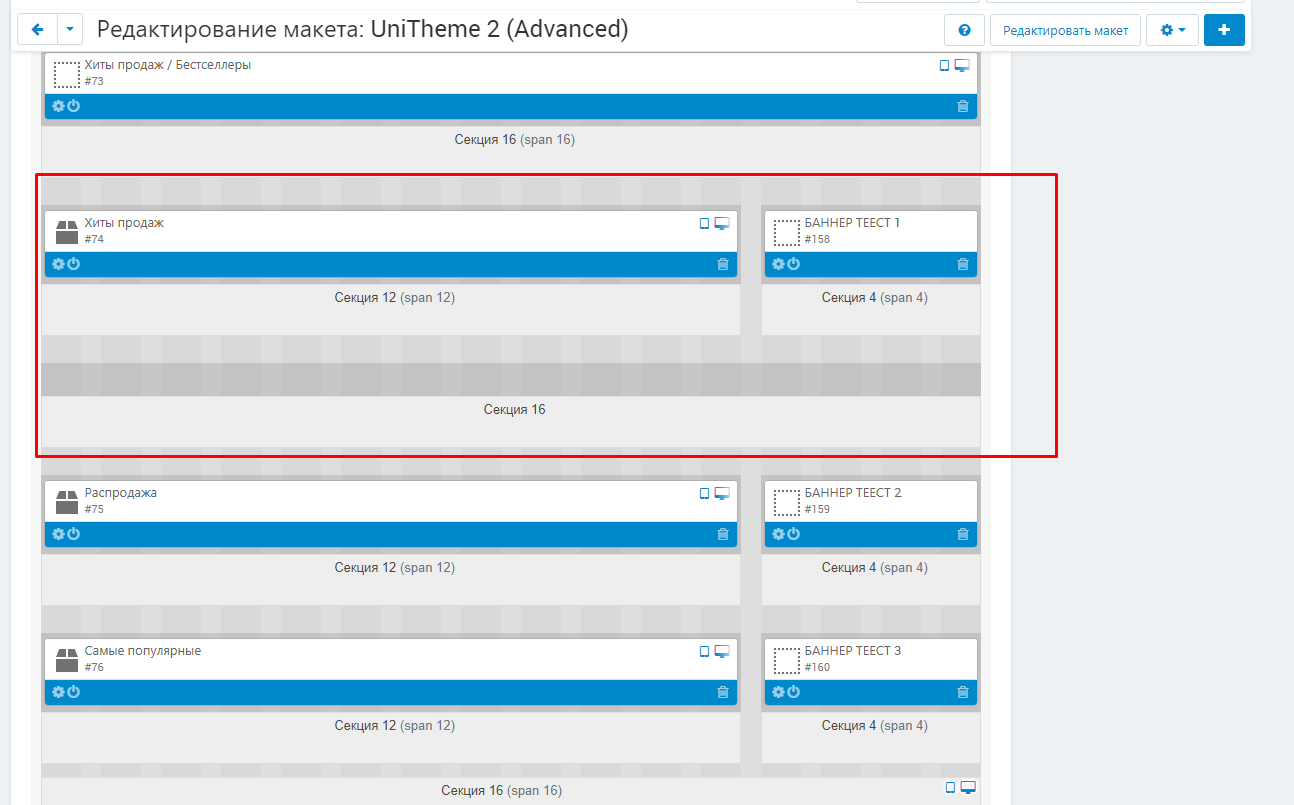Viewport: 1294px width, 805px height.
Task: Open the caret dropdown beside back arrow
Action: tap(70, 30)
